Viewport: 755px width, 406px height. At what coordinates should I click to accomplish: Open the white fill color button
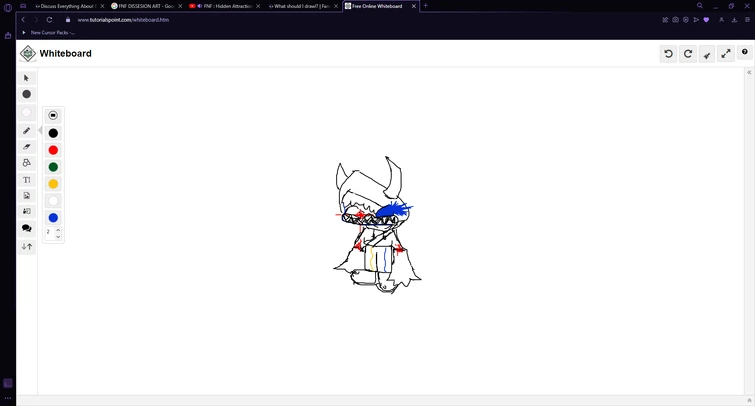pyautogui.click(x=26, y=113)
